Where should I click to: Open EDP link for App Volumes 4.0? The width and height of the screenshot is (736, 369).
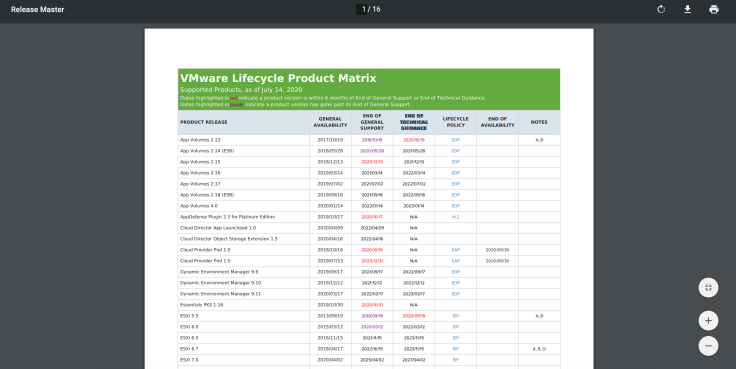(x=455, y=206)
